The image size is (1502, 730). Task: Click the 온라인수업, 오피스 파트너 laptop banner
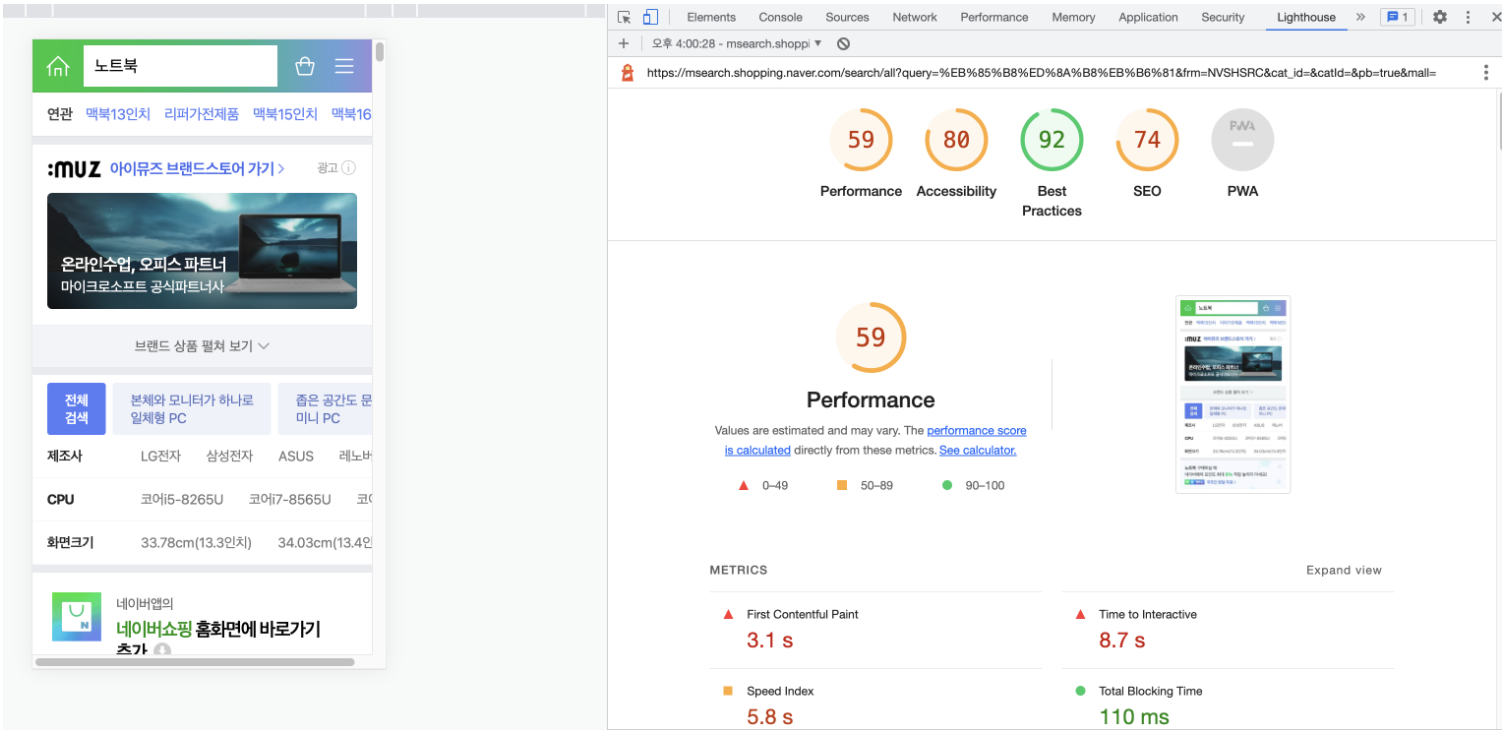[202, 251]
